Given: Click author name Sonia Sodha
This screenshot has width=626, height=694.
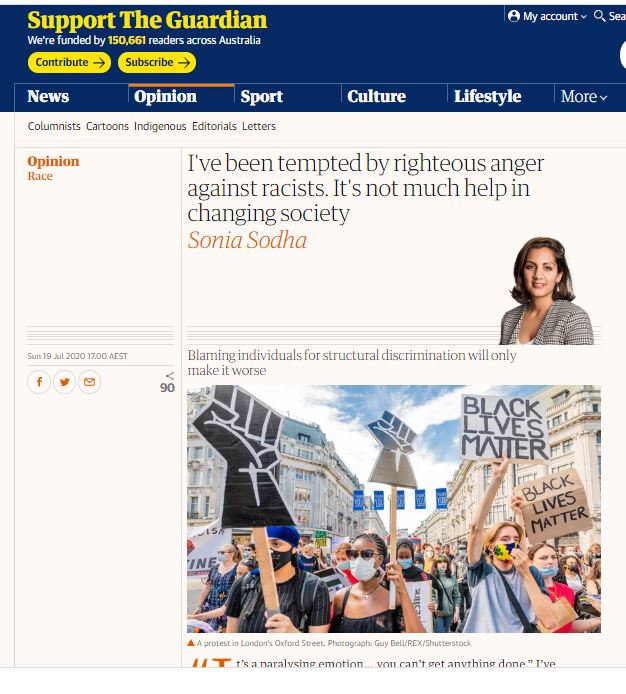Looking at the screenshot, I should coord(247,240).
